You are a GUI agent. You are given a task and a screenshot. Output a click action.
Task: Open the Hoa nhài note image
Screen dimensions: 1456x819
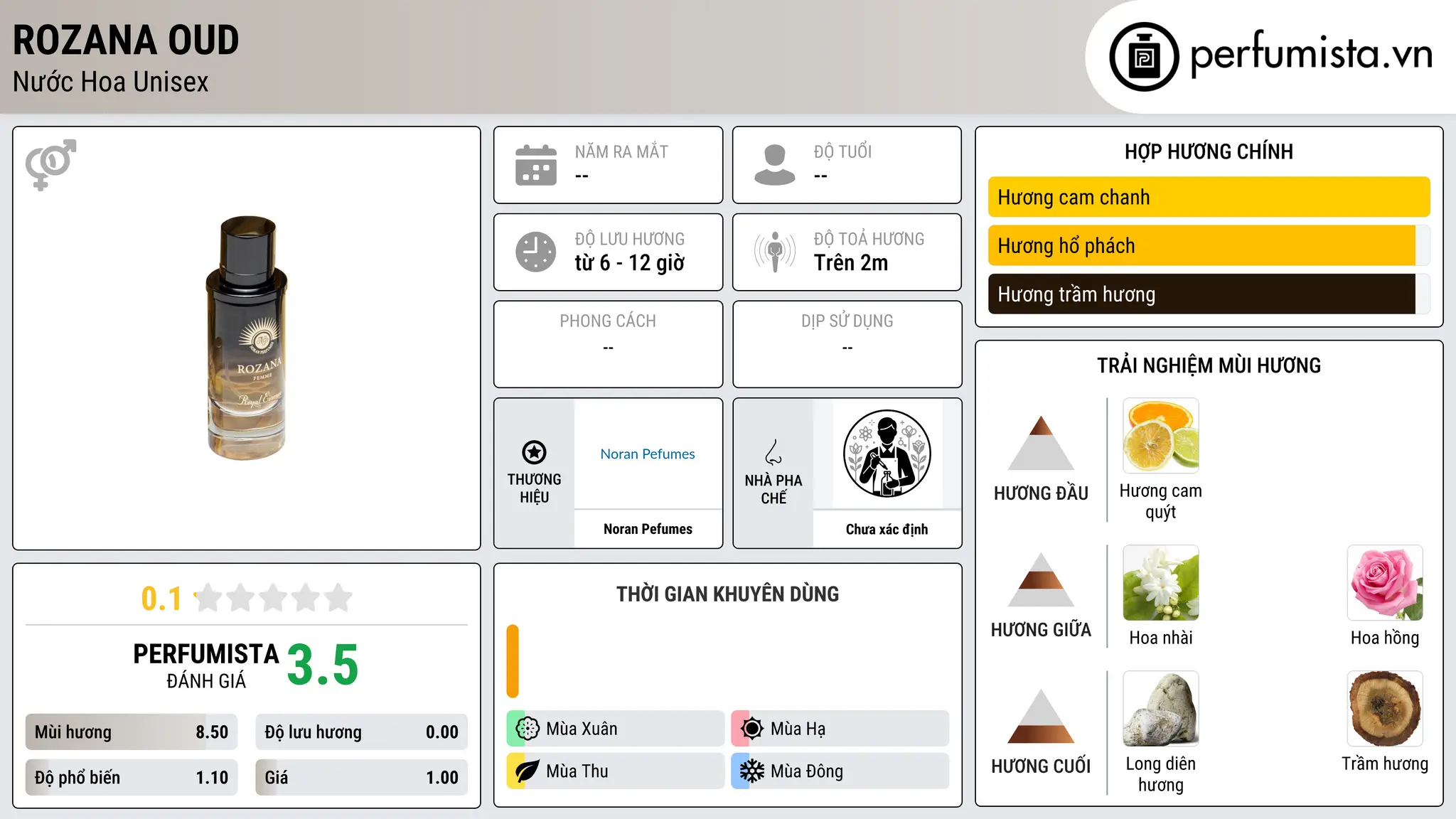pos(1161,583)
